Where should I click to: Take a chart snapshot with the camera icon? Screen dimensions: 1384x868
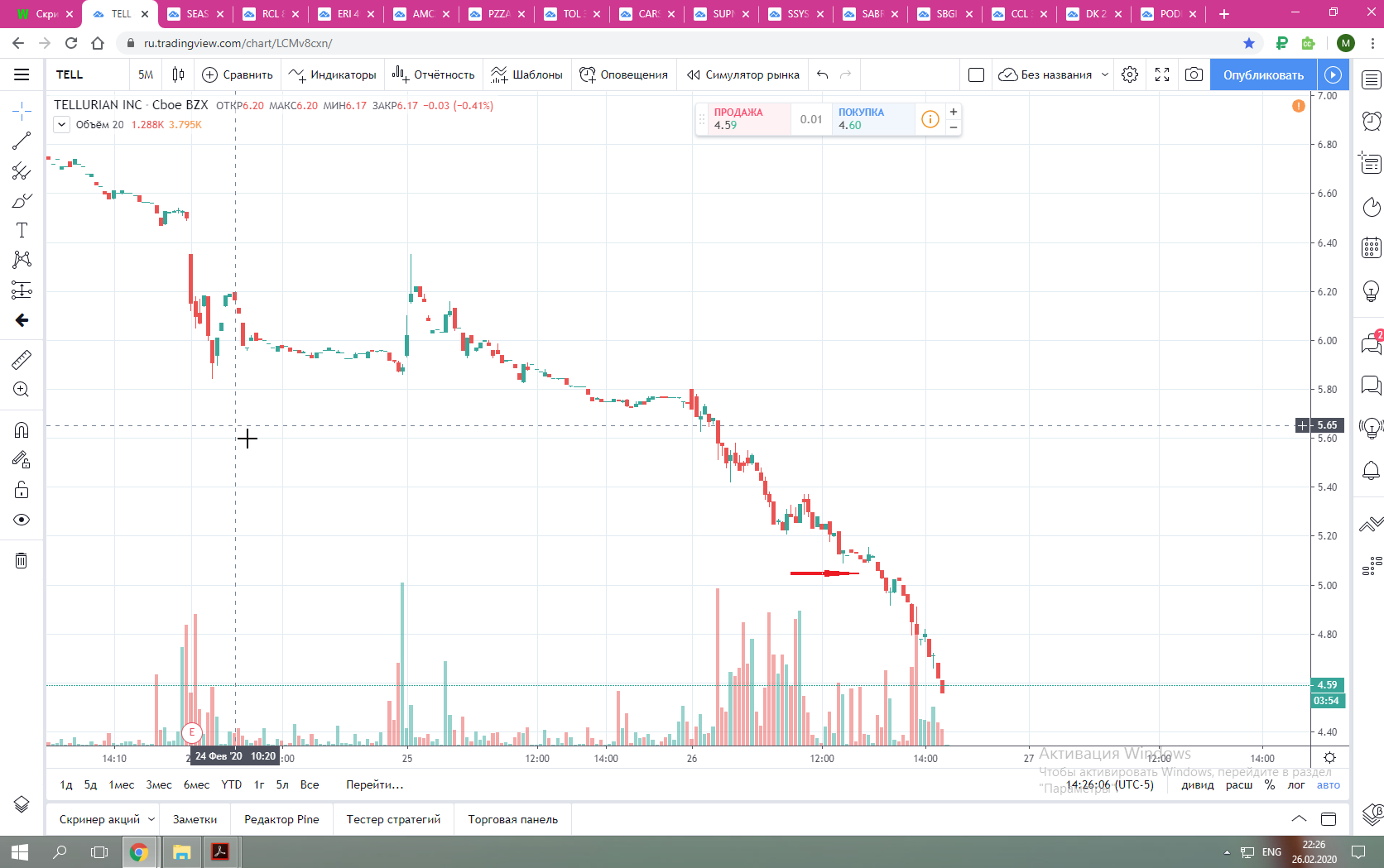pyautogui.click(x=1194, y=74)
